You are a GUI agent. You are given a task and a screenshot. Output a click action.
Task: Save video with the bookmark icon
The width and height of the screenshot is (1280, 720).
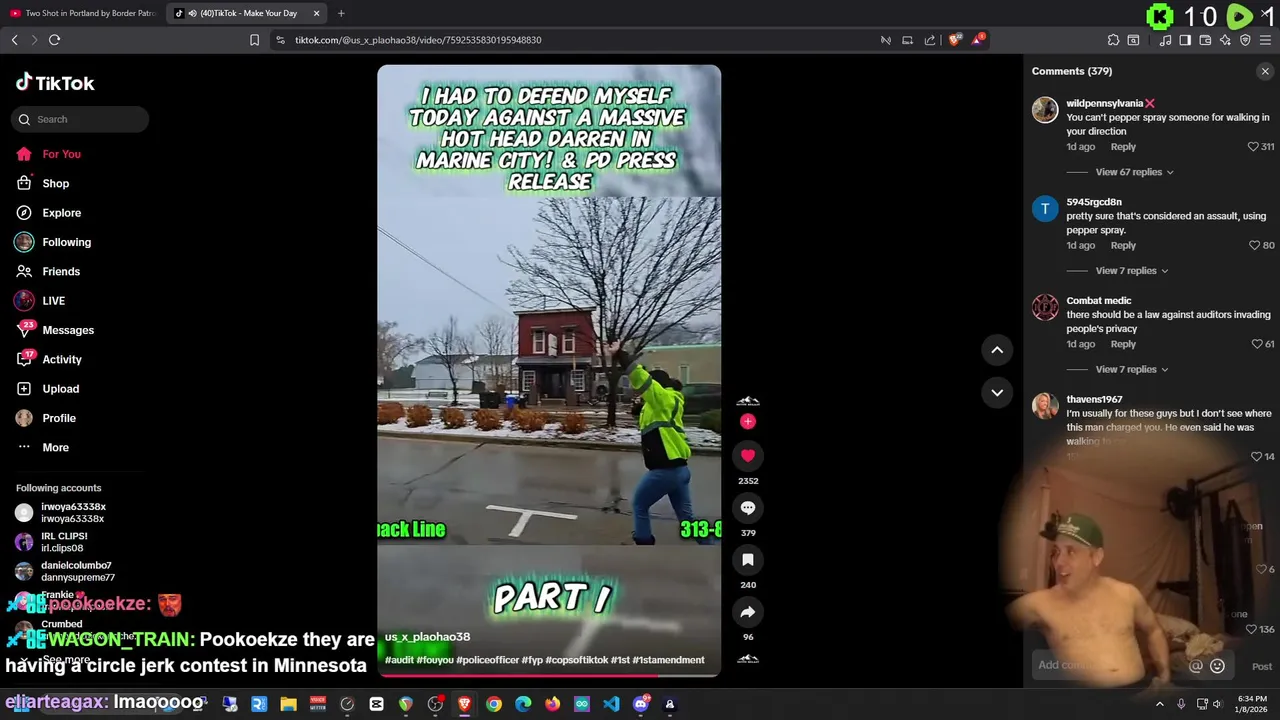[x=747, y=560]
